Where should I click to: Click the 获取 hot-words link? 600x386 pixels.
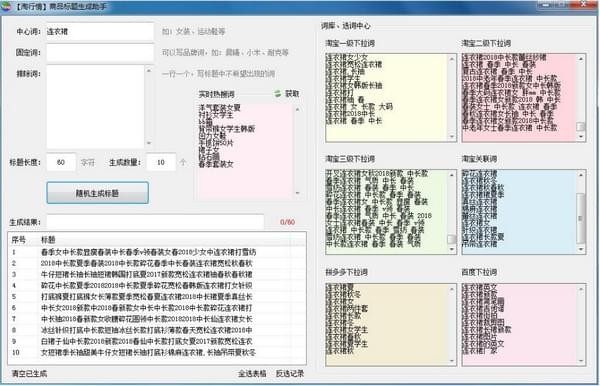click(x=292, y=93)
